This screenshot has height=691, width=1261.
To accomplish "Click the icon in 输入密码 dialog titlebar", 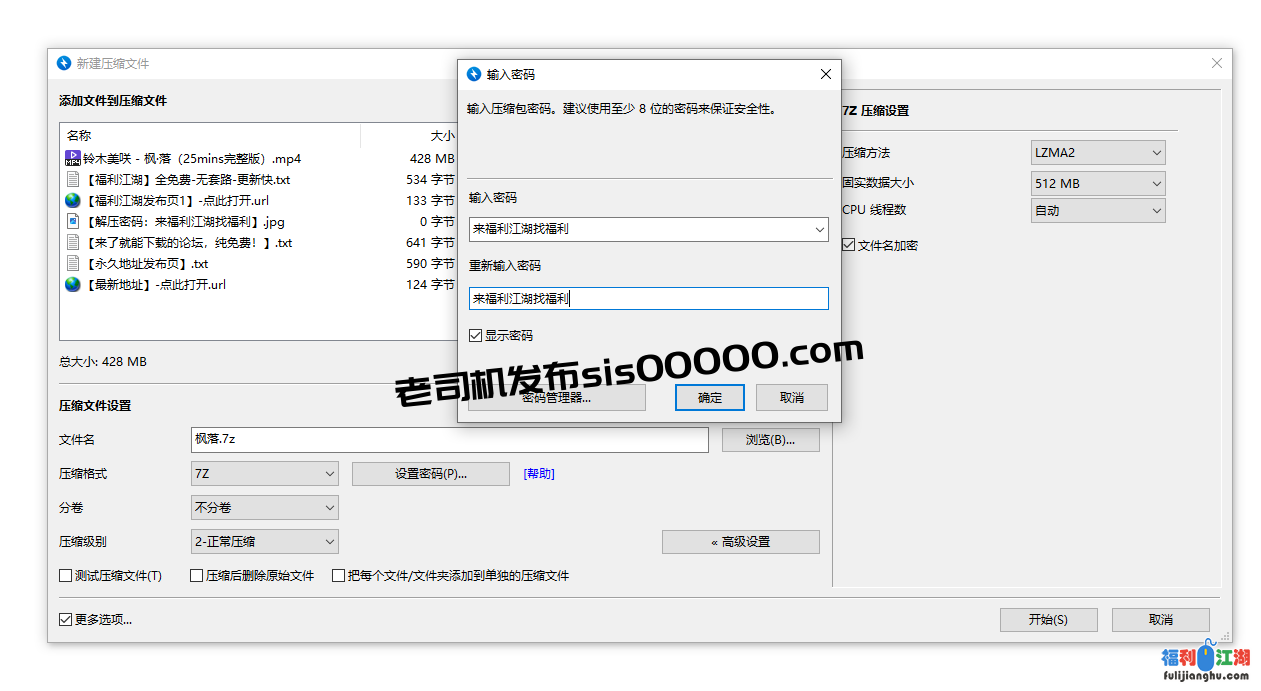I will click(x=474, y=73).
